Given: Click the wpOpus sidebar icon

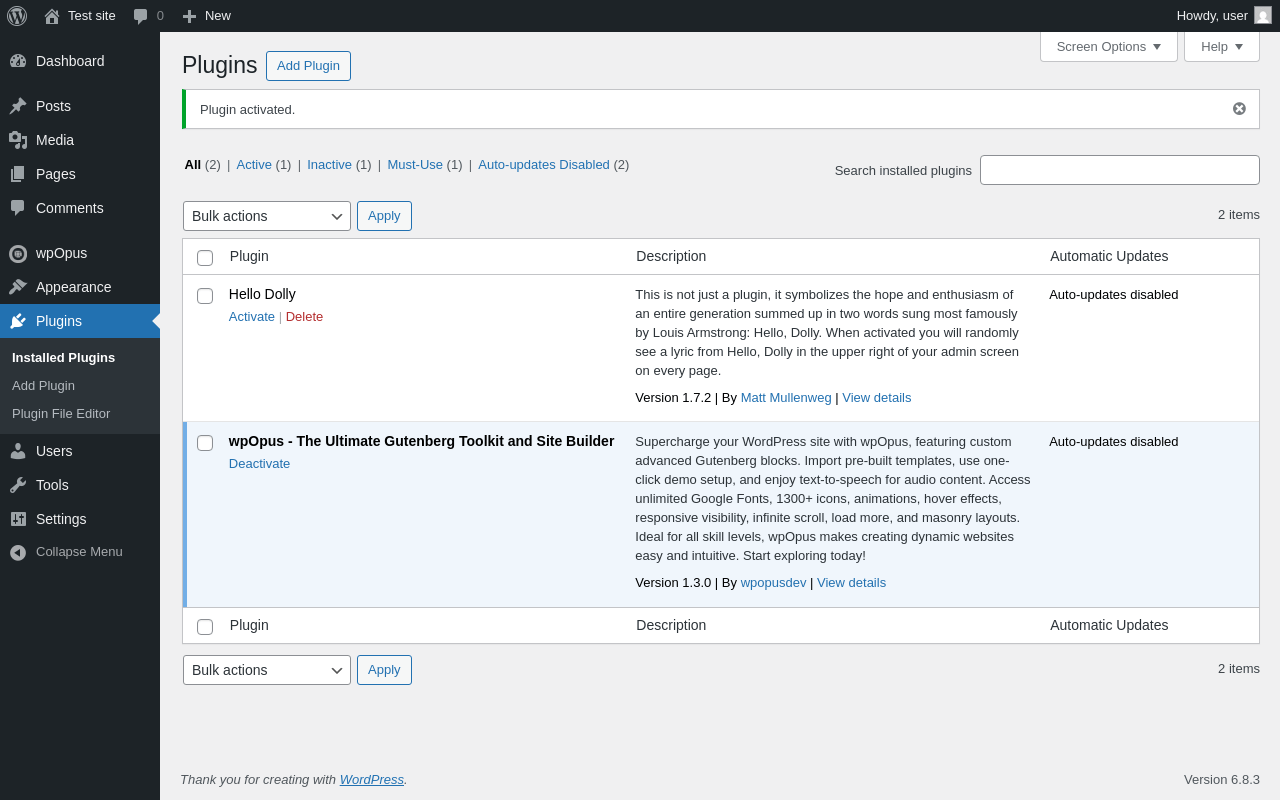Looking at the screenshot, I should click(x=18, y=254).
